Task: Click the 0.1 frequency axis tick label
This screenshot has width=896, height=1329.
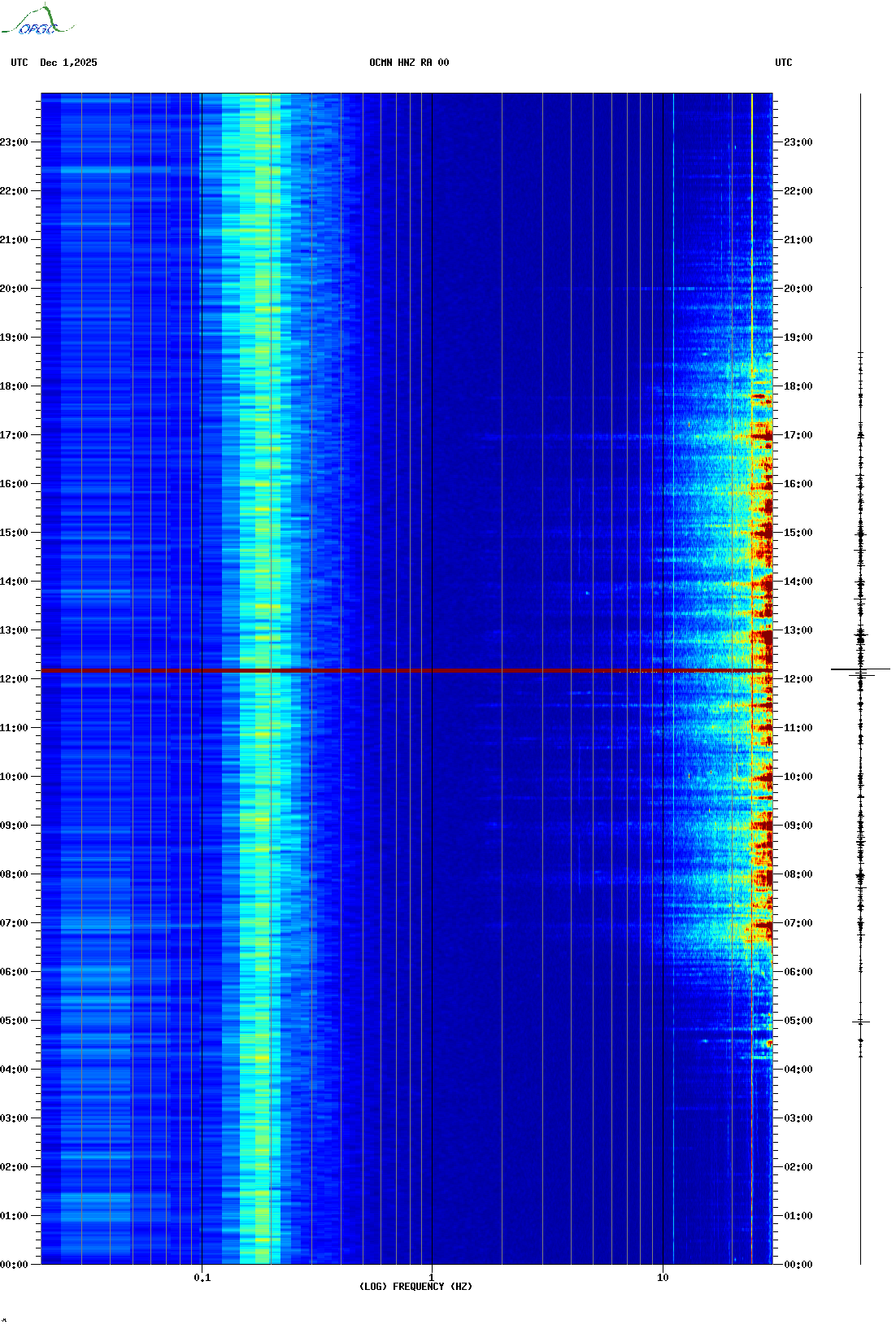Action: 202,1277
